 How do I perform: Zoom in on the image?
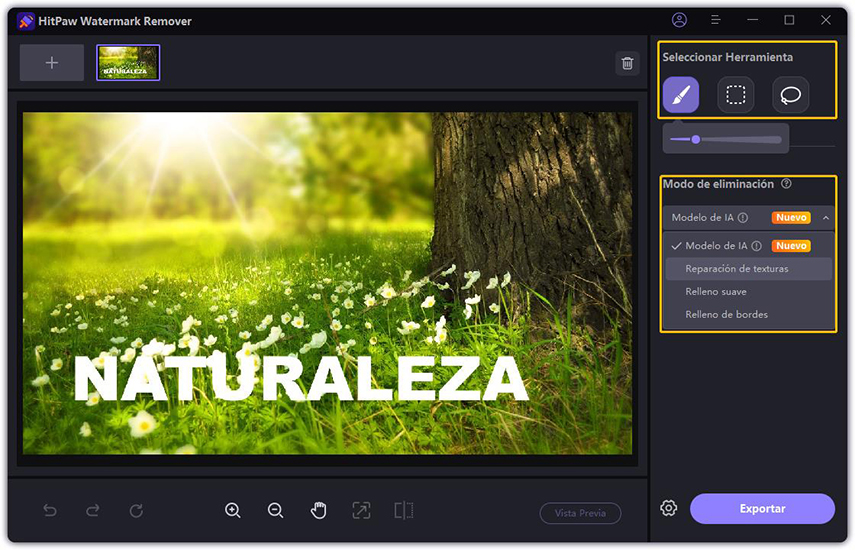[x=233, y=511]
